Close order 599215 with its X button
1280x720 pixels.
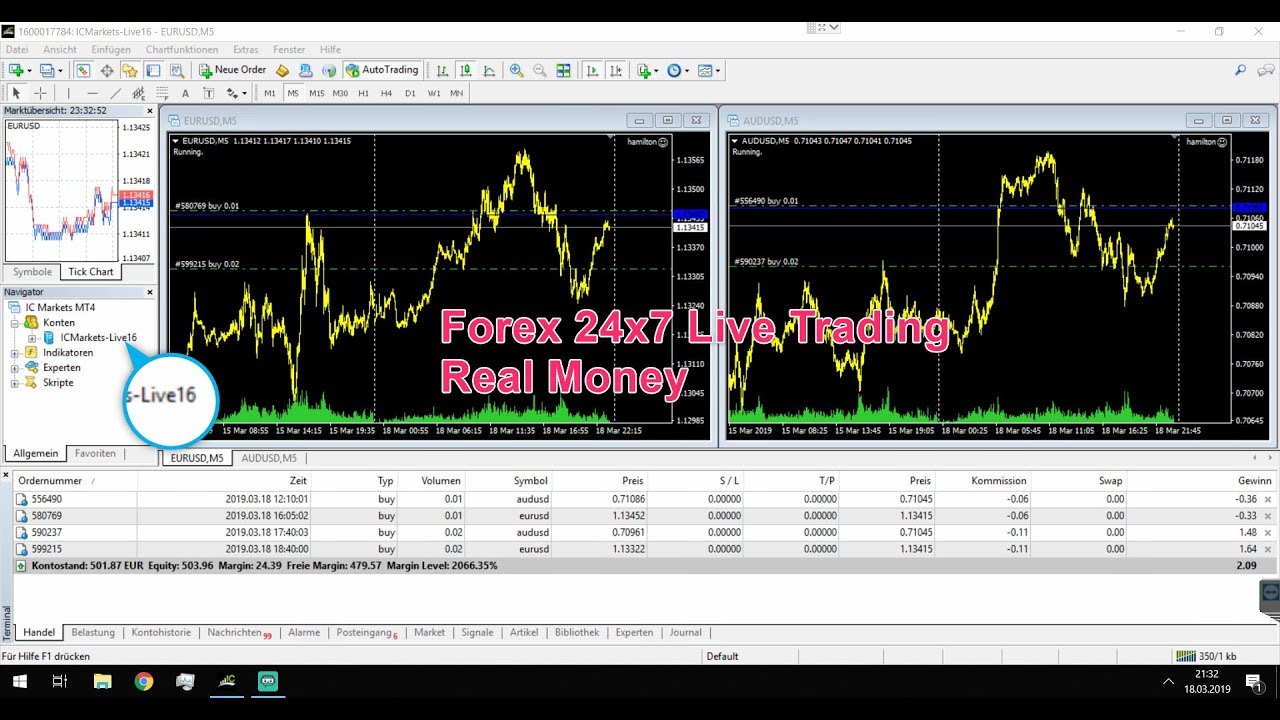[1268, 549]
